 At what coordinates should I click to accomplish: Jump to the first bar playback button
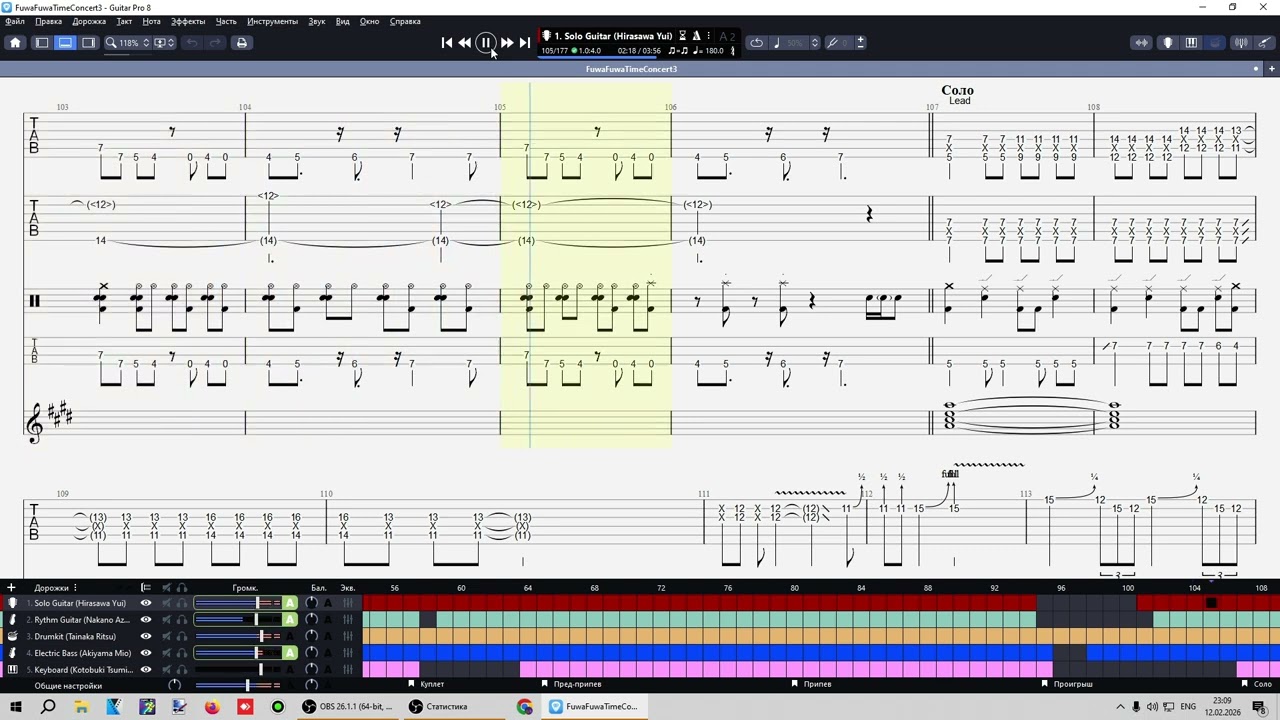tap(447, 42)
